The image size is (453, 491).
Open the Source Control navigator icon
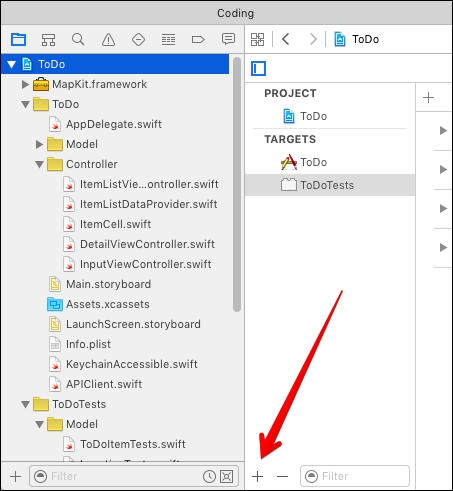pyautogui.click(x=48, y=39)
